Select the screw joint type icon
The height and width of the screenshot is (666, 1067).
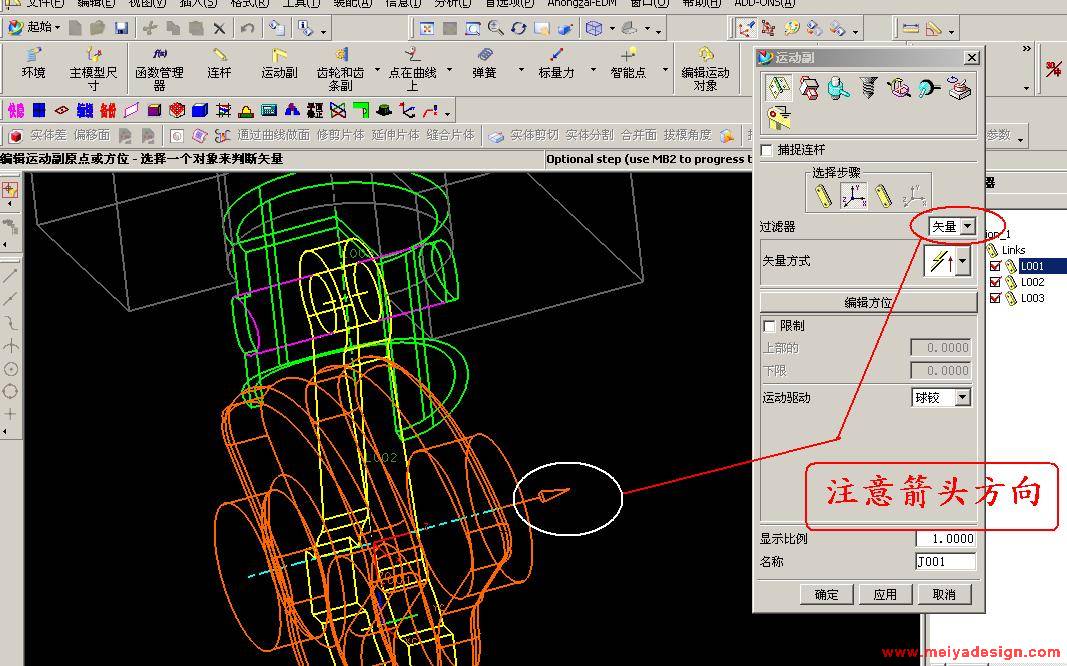click(868, 88)
